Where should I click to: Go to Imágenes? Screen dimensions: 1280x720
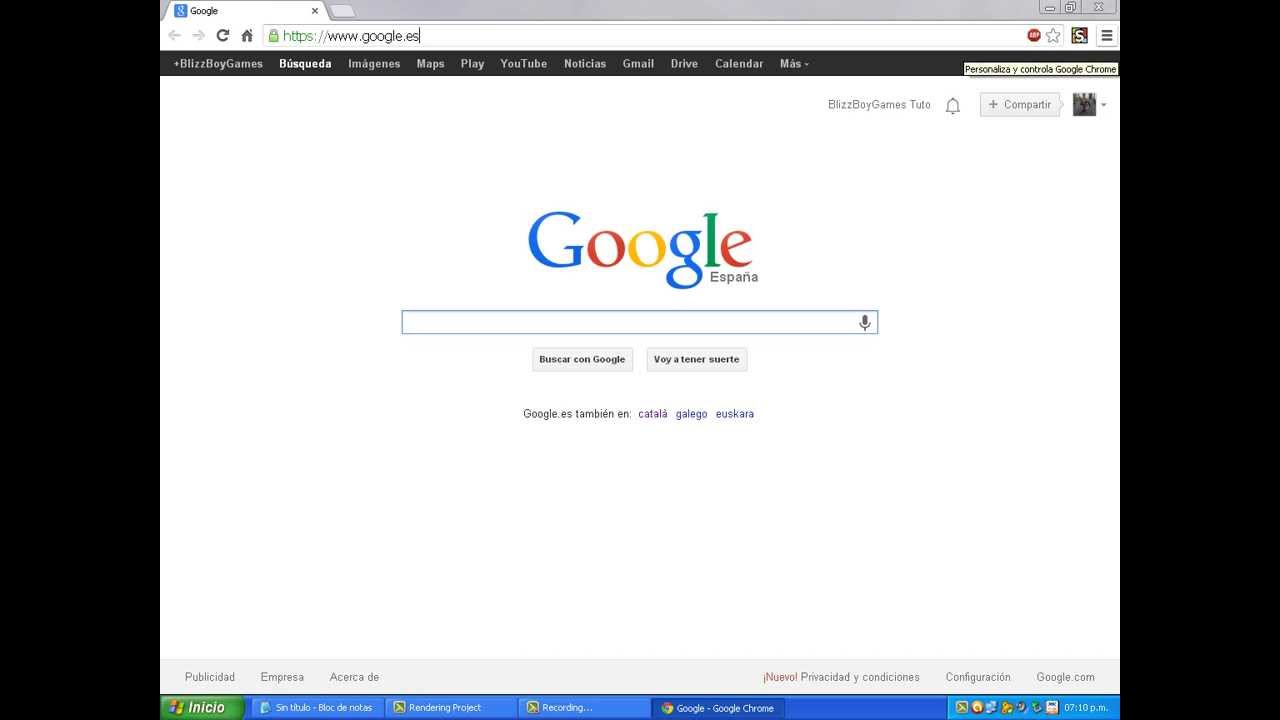(374, 64)
